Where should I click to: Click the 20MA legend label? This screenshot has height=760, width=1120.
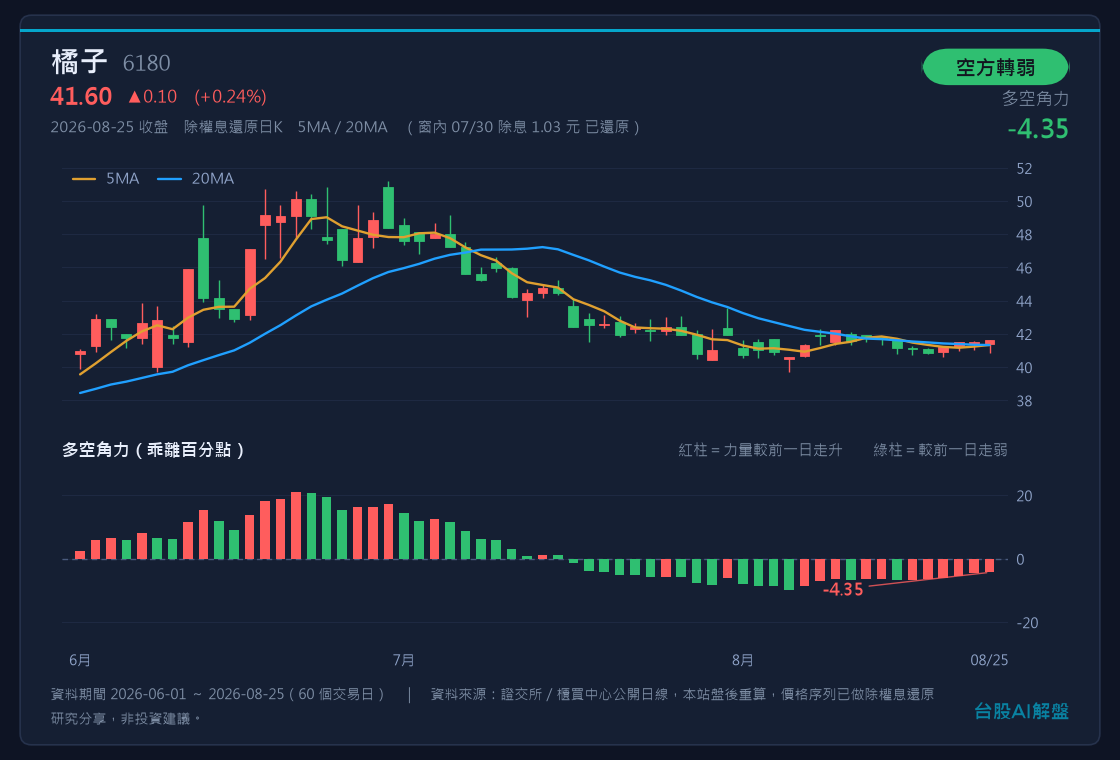(213, 179)
